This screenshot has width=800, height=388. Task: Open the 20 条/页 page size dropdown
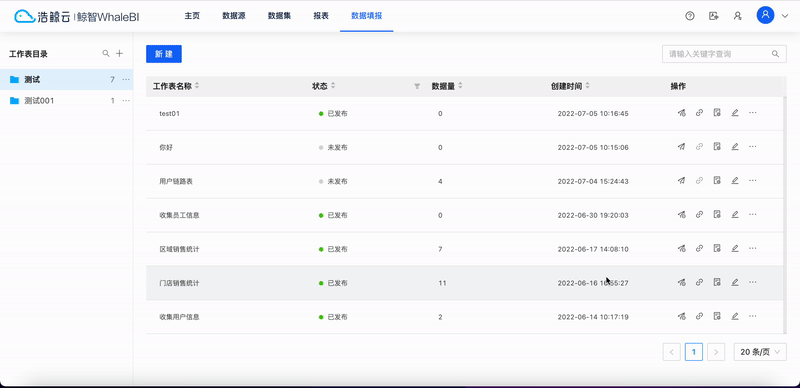tap(760, 352)
